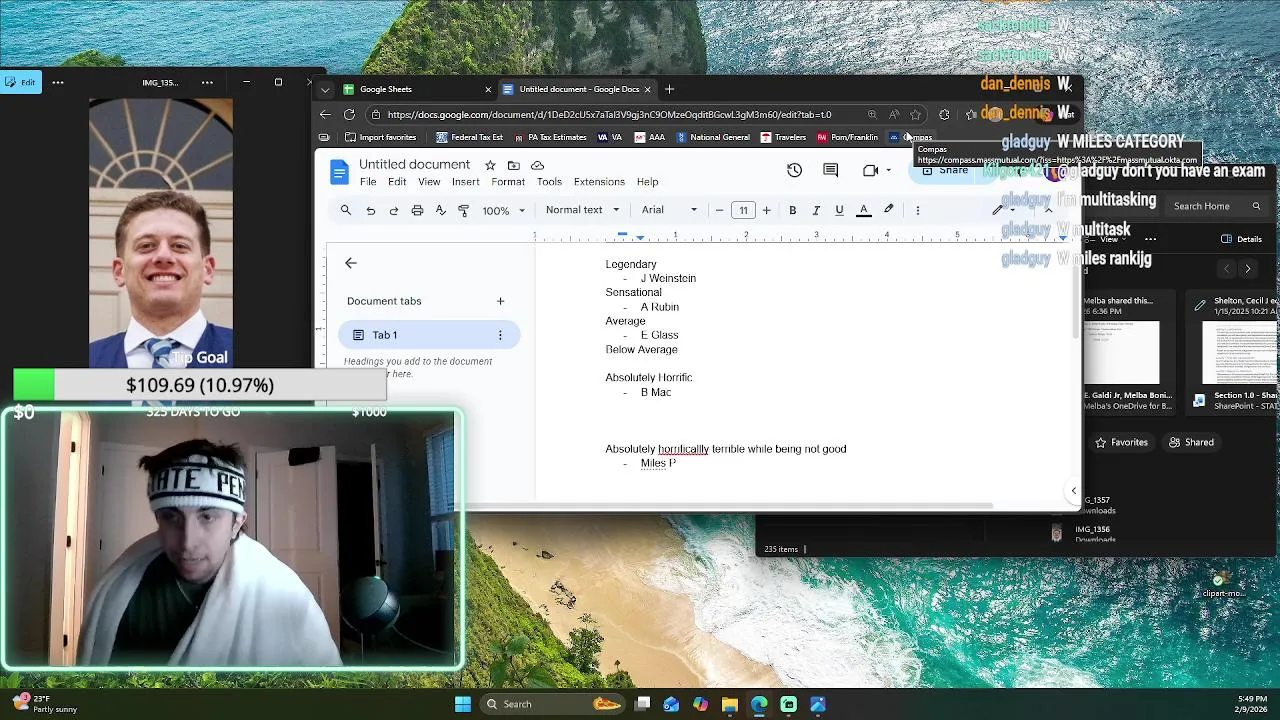This screenshot has width=1280, height=720.
Task: Check the cloud document status icon
Action: [x=537, y=165]
